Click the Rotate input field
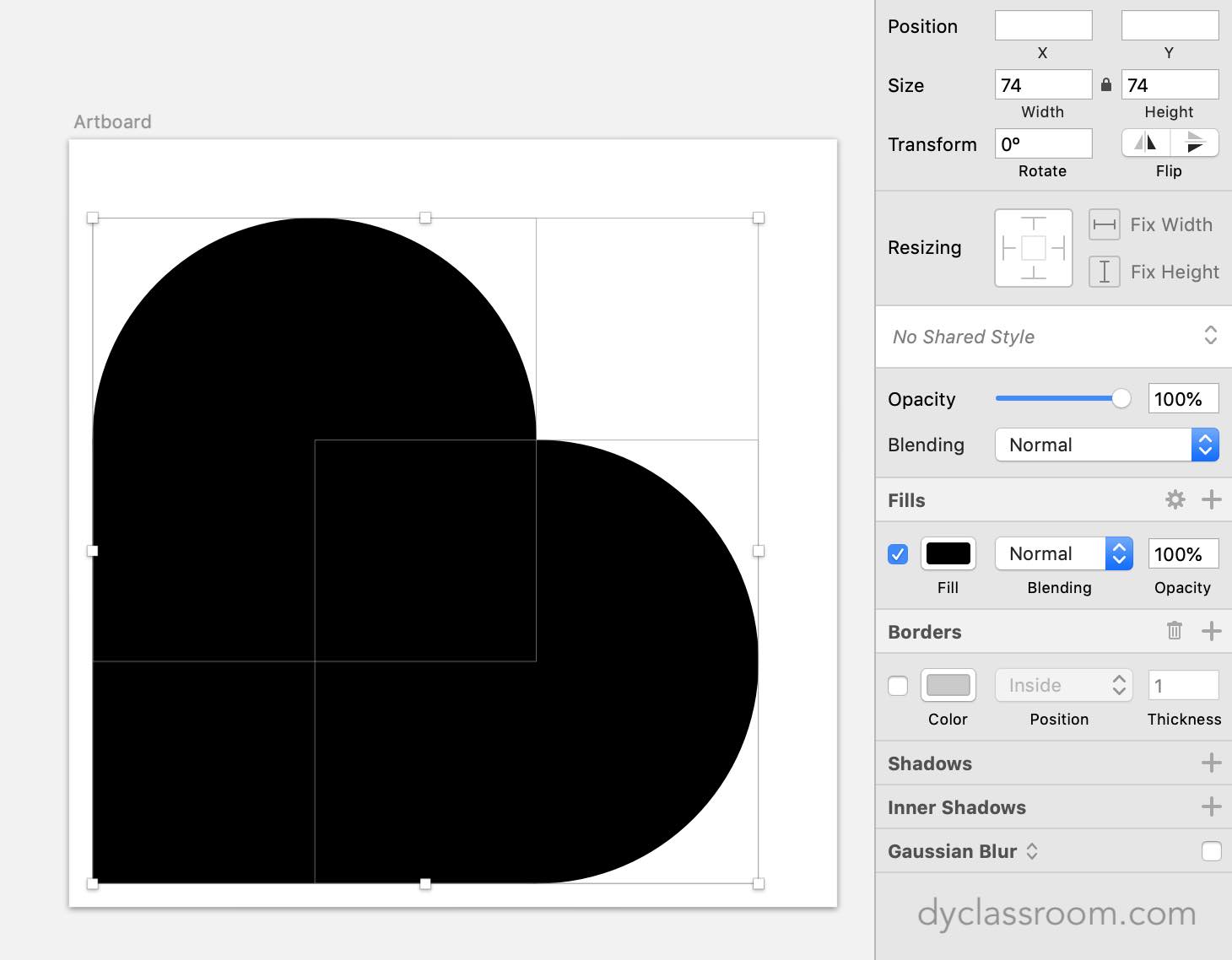Image resolution: width=1232 pixels, height=960 pixels. coord(1043,143)
